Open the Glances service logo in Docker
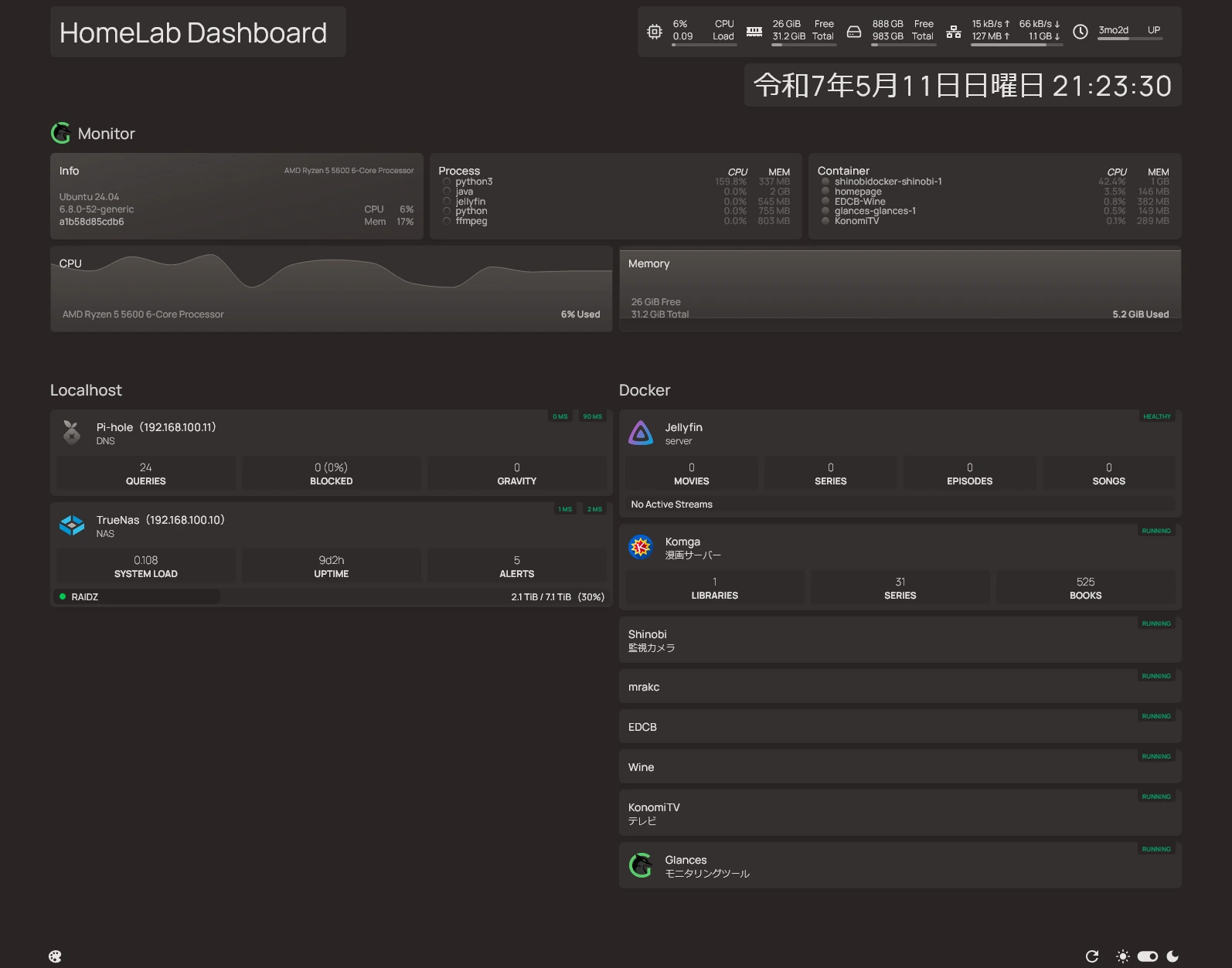This screenshot has width=1232, height=968. pyautogui.click(x=641, y=865)
